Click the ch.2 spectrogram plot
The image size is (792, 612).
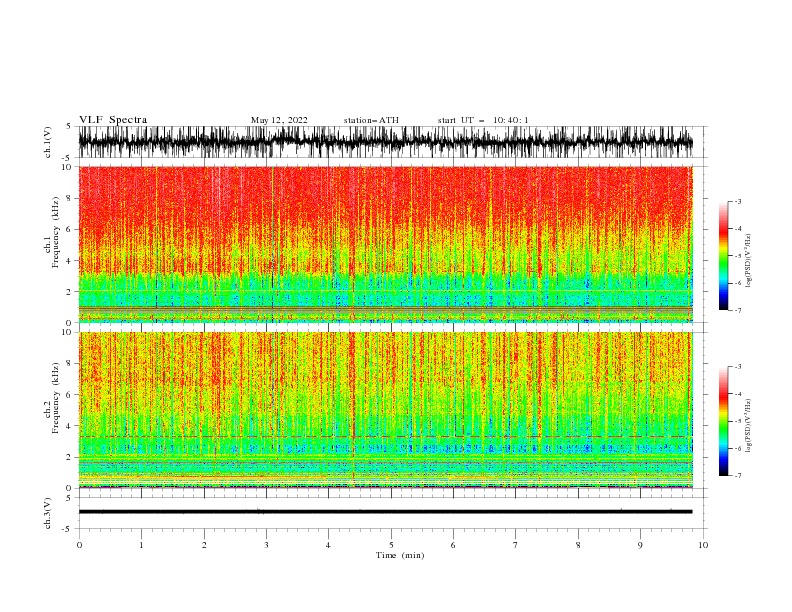tap(385, 410)
